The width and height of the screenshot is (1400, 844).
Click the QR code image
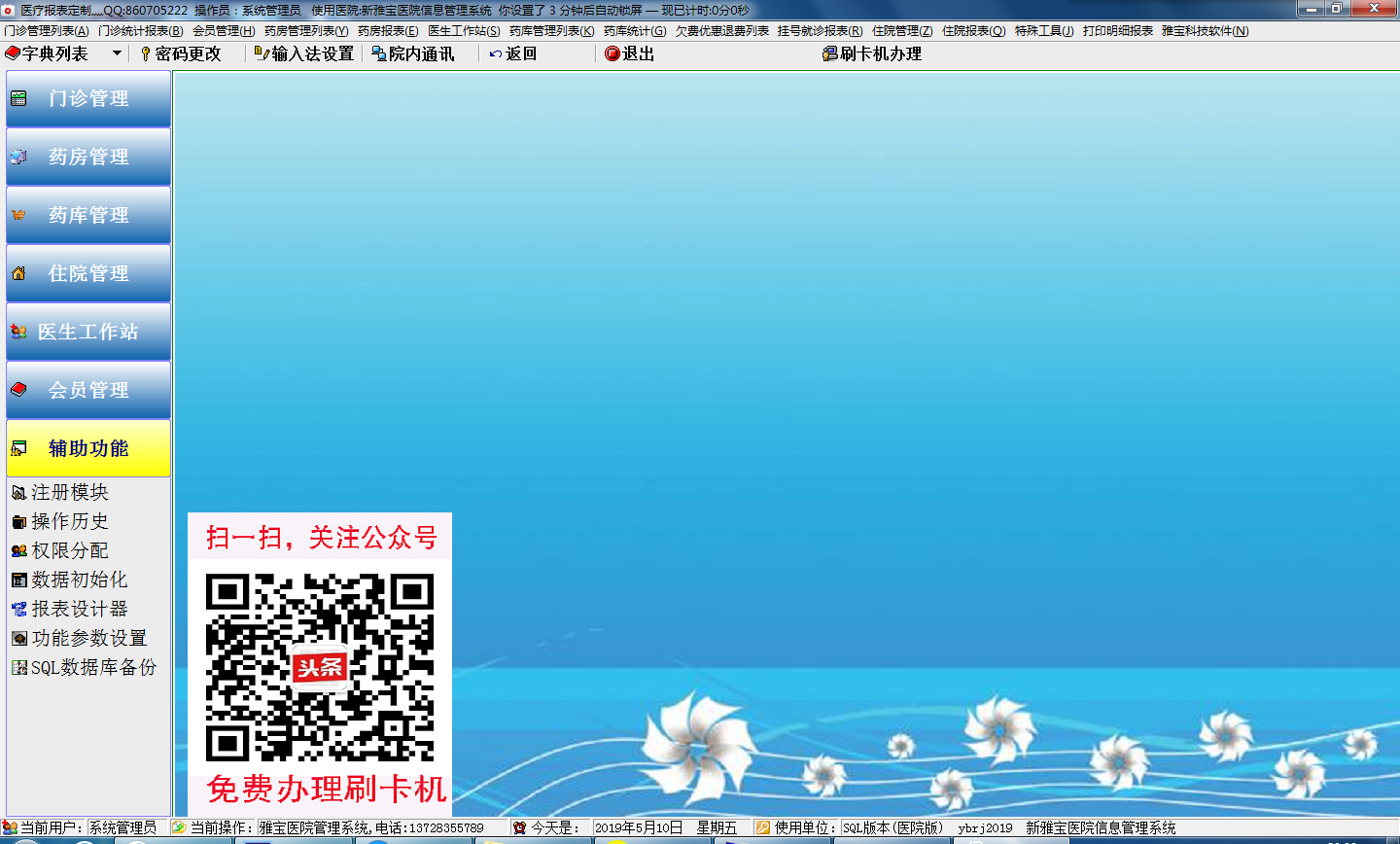[320, 667]
